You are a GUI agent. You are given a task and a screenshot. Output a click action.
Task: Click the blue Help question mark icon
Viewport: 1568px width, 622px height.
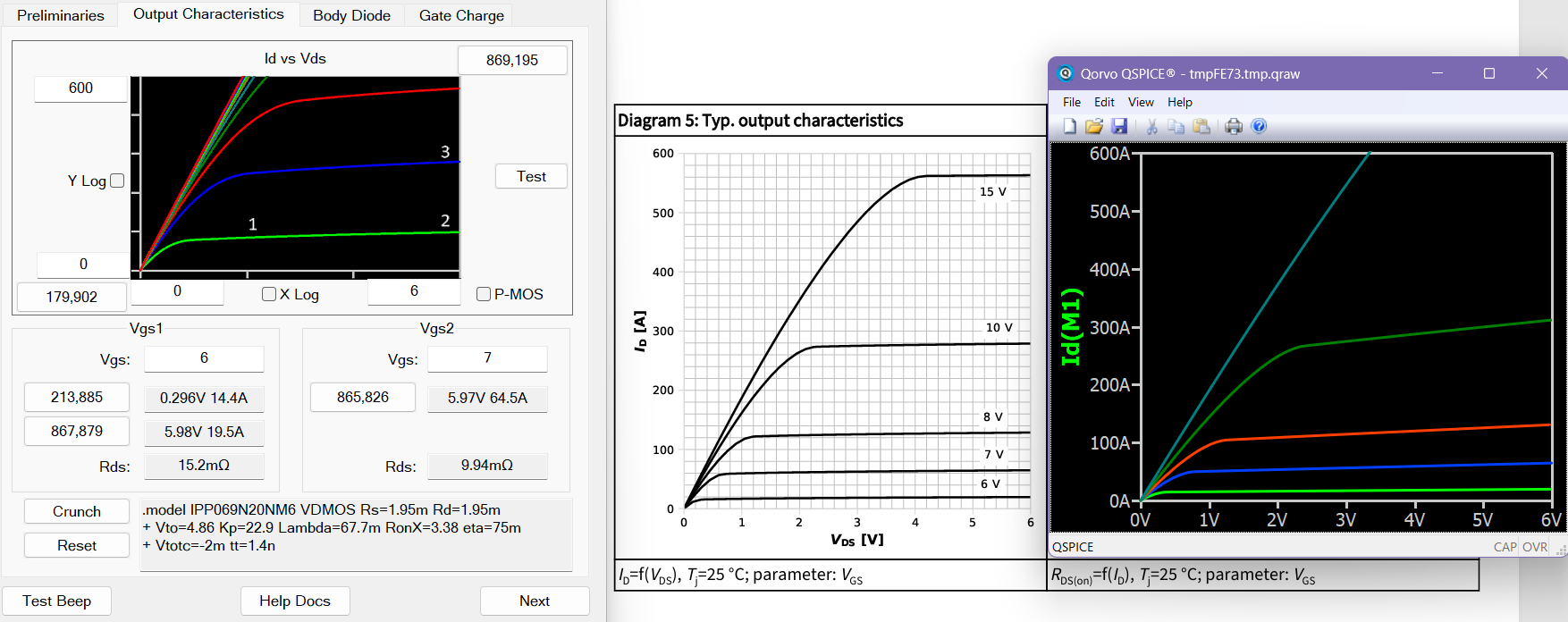(1259, 127)
